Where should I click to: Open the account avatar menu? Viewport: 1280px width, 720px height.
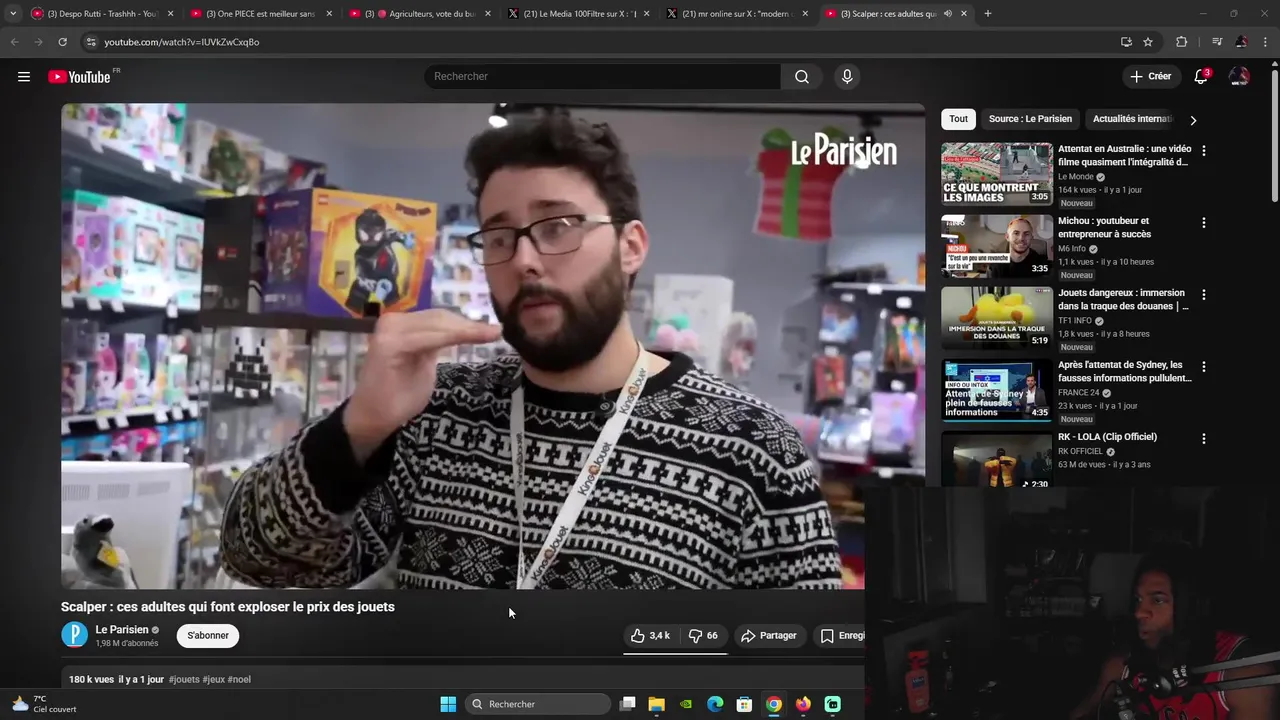pyautogui.click(x=1239, y=77)
